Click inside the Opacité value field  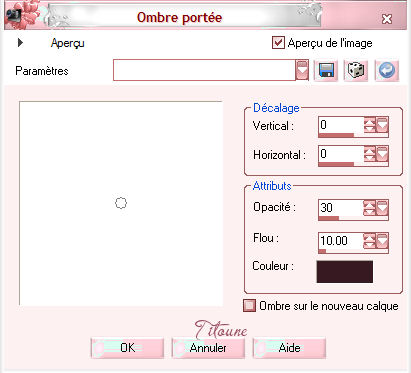(x=341, y=208)
